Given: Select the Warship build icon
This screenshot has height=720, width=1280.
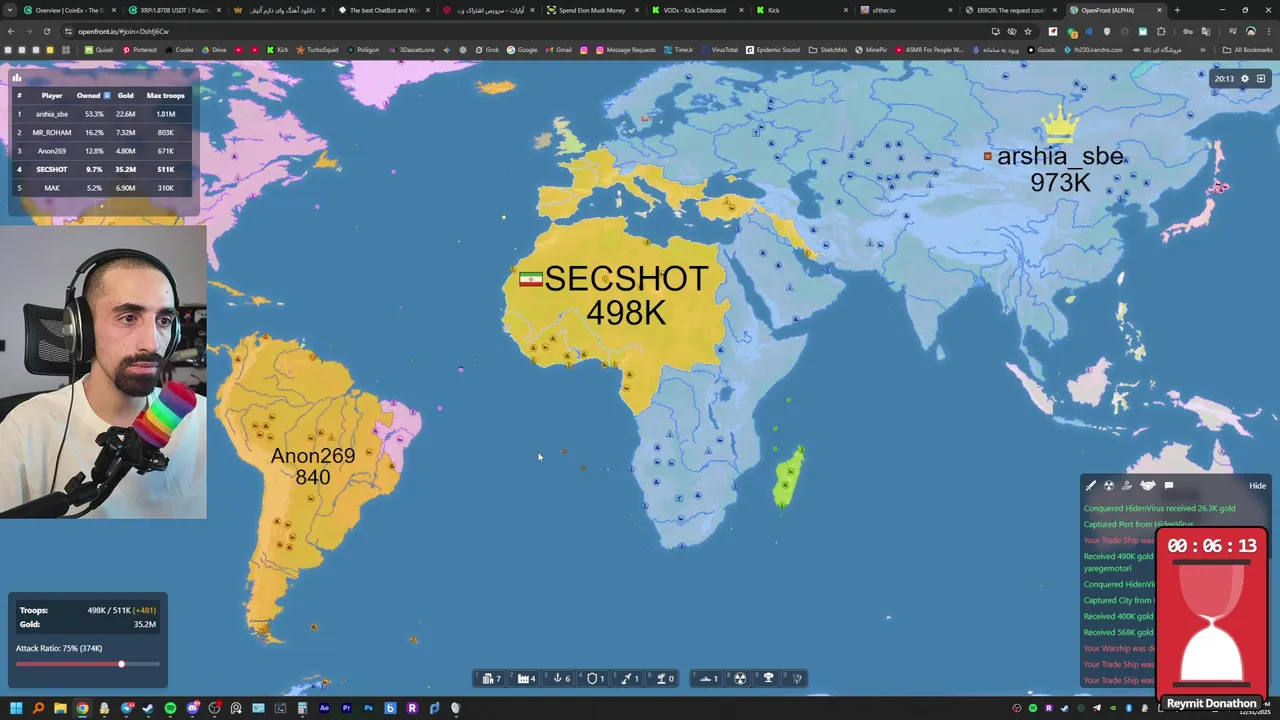Looking at the screenshot, I should click(x=705, y=678).
